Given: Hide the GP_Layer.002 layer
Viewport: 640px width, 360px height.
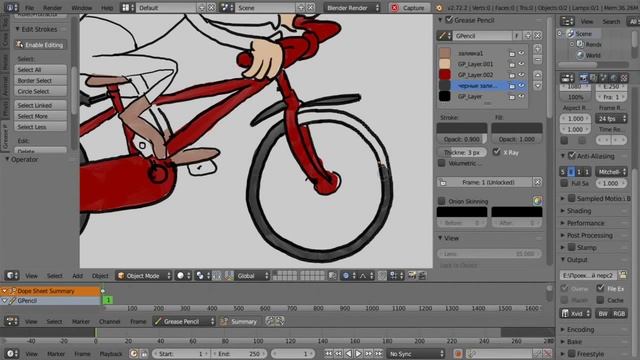Looking at the screenshot, I should [522, 75].
